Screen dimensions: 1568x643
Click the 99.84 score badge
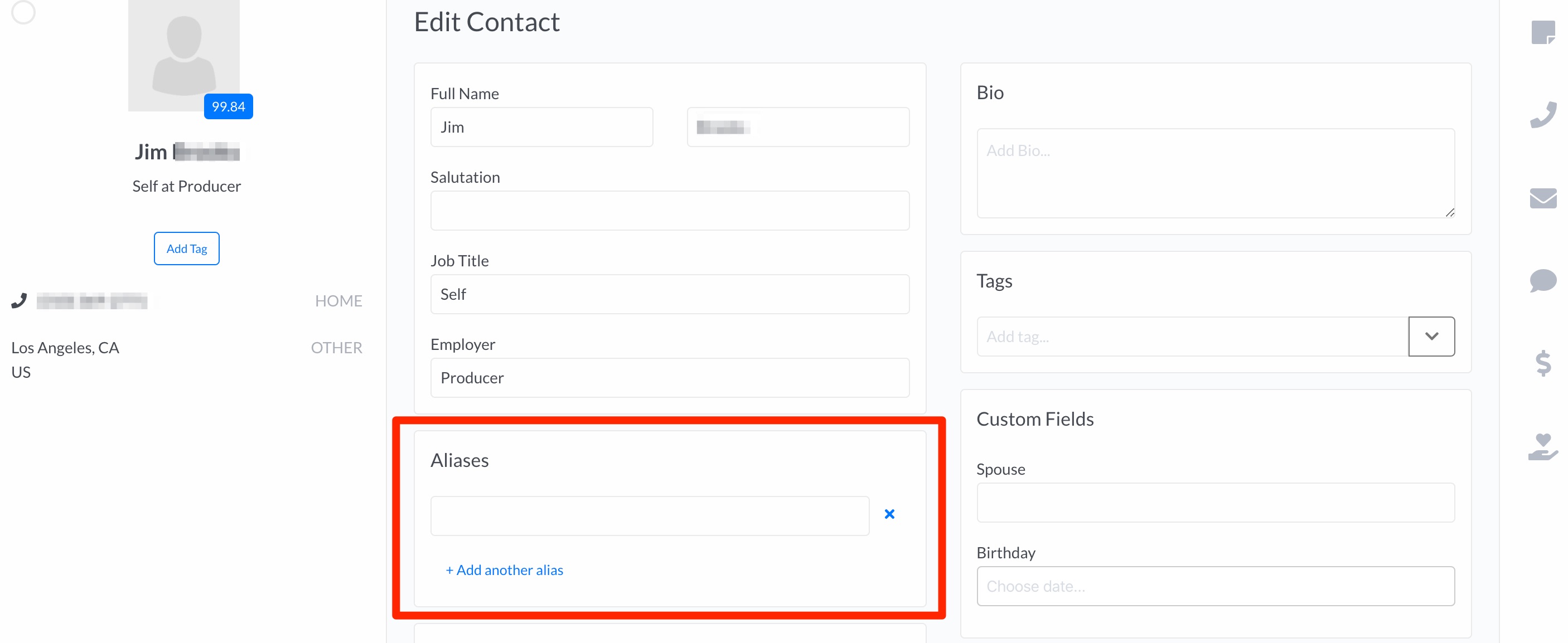coord(228,106)
